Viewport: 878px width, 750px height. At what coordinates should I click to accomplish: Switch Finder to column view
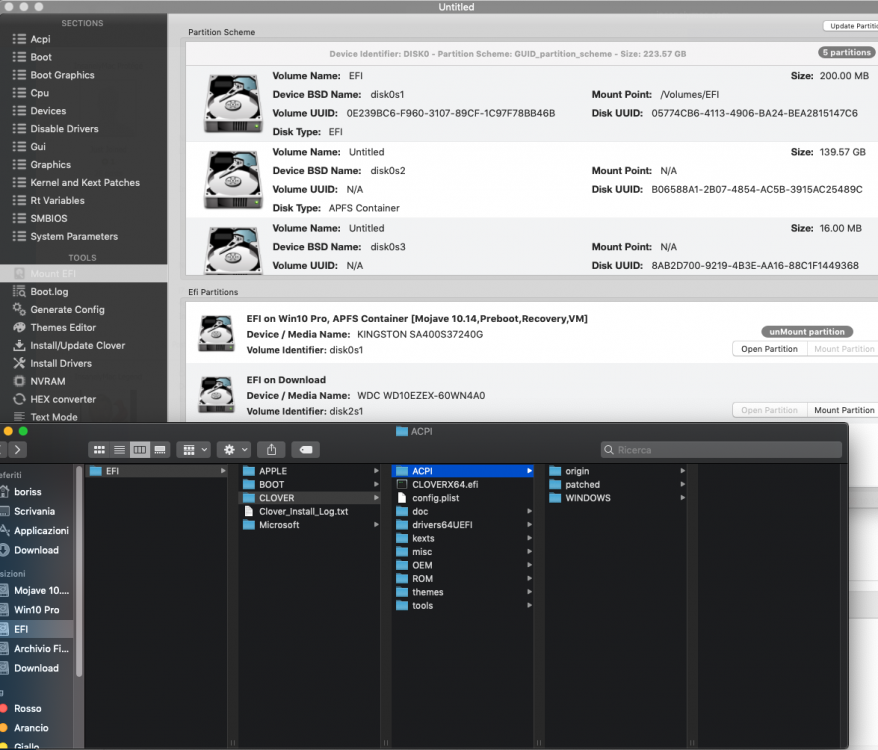pyautogui.click(x=139, y=450)
